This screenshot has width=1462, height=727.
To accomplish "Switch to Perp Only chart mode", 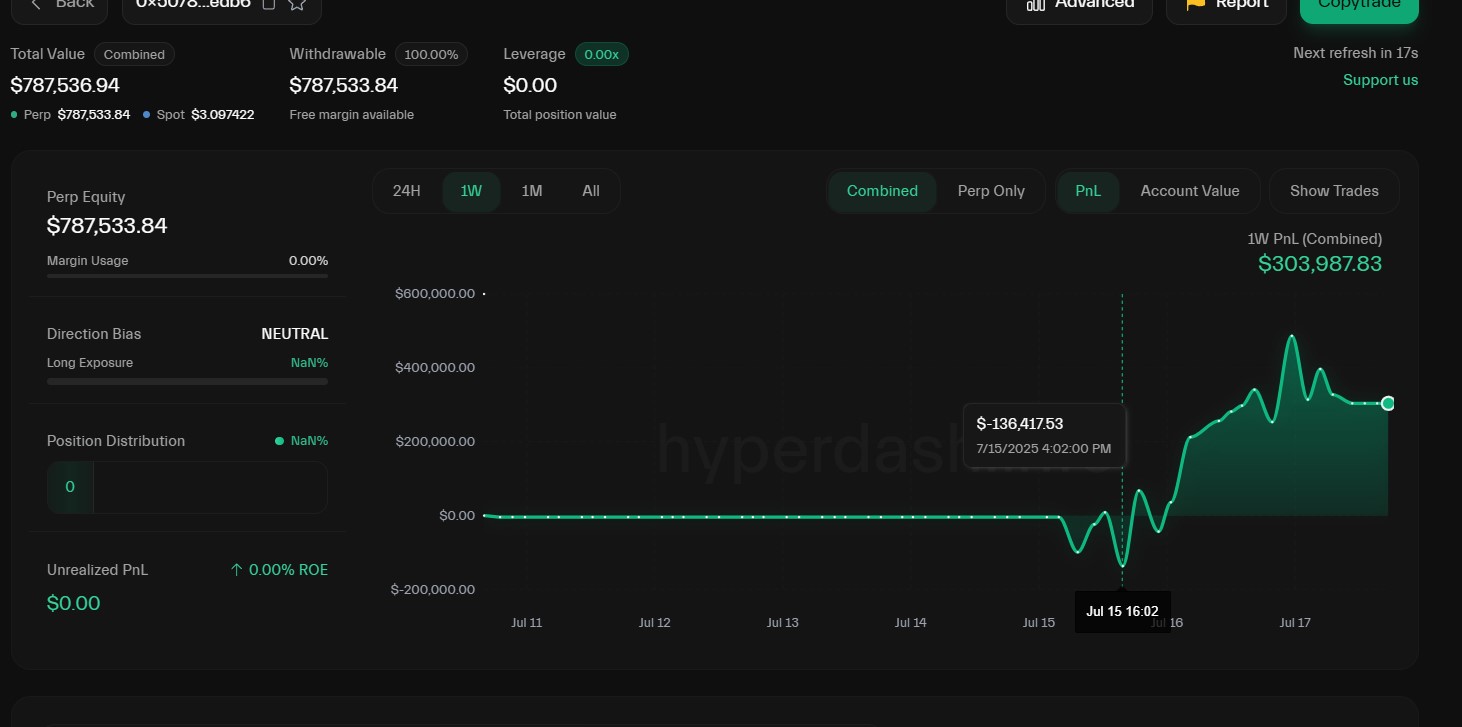I will tap(991, 191).
